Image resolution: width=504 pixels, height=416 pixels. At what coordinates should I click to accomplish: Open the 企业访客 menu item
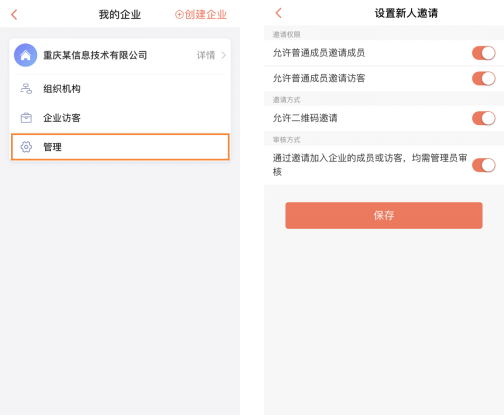(120, 118)
